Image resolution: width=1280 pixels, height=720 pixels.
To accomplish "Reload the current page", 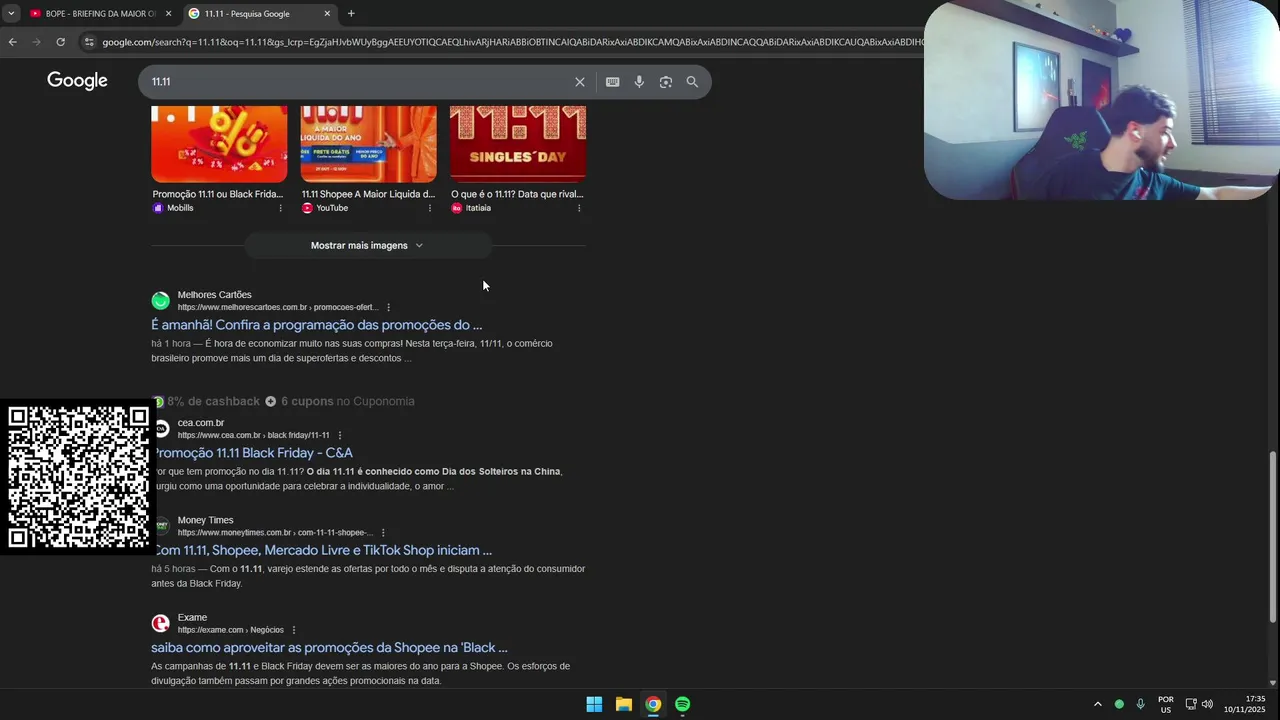I will 60,42.
